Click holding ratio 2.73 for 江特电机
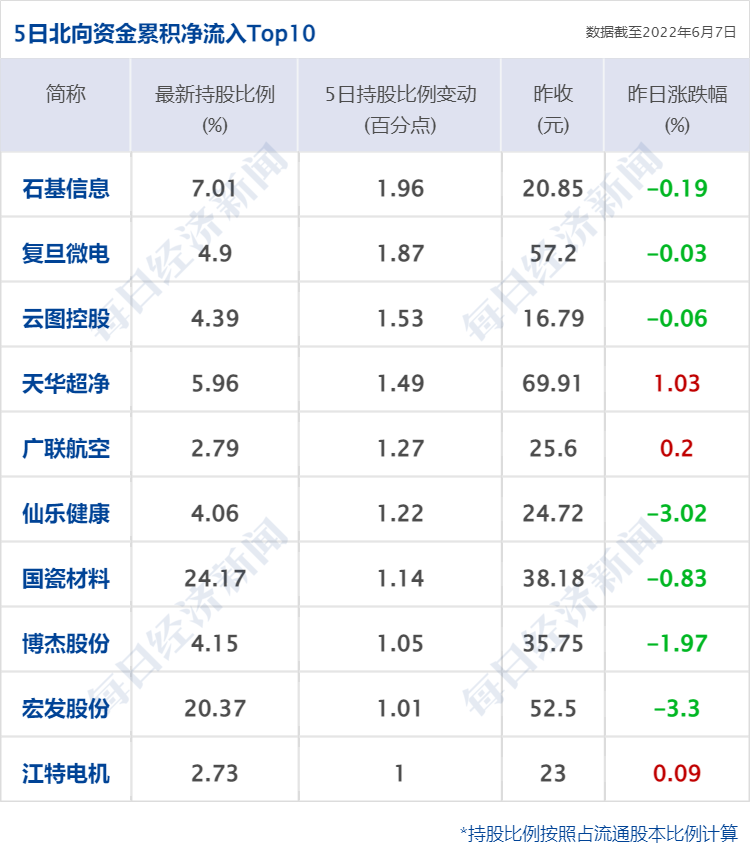 click(215, 774)
